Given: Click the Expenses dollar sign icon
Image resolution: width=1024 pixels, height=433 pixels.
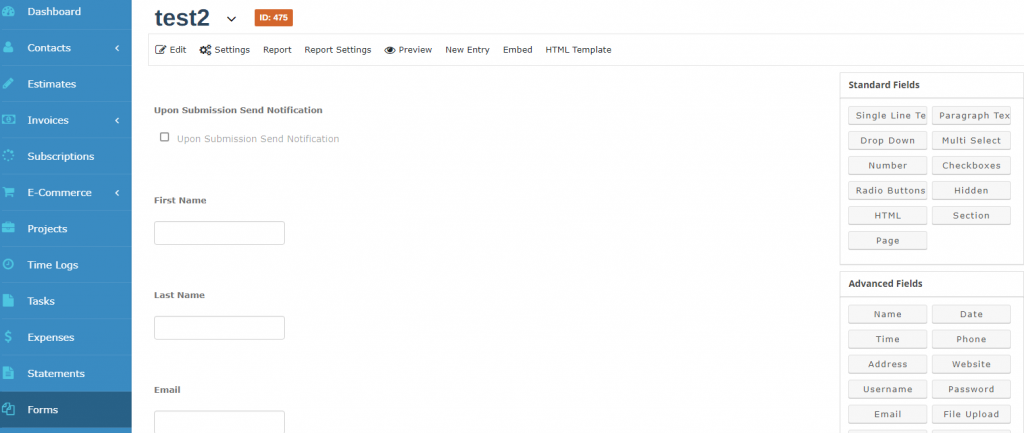Looking at the screenshot, I should click(8, 337).
